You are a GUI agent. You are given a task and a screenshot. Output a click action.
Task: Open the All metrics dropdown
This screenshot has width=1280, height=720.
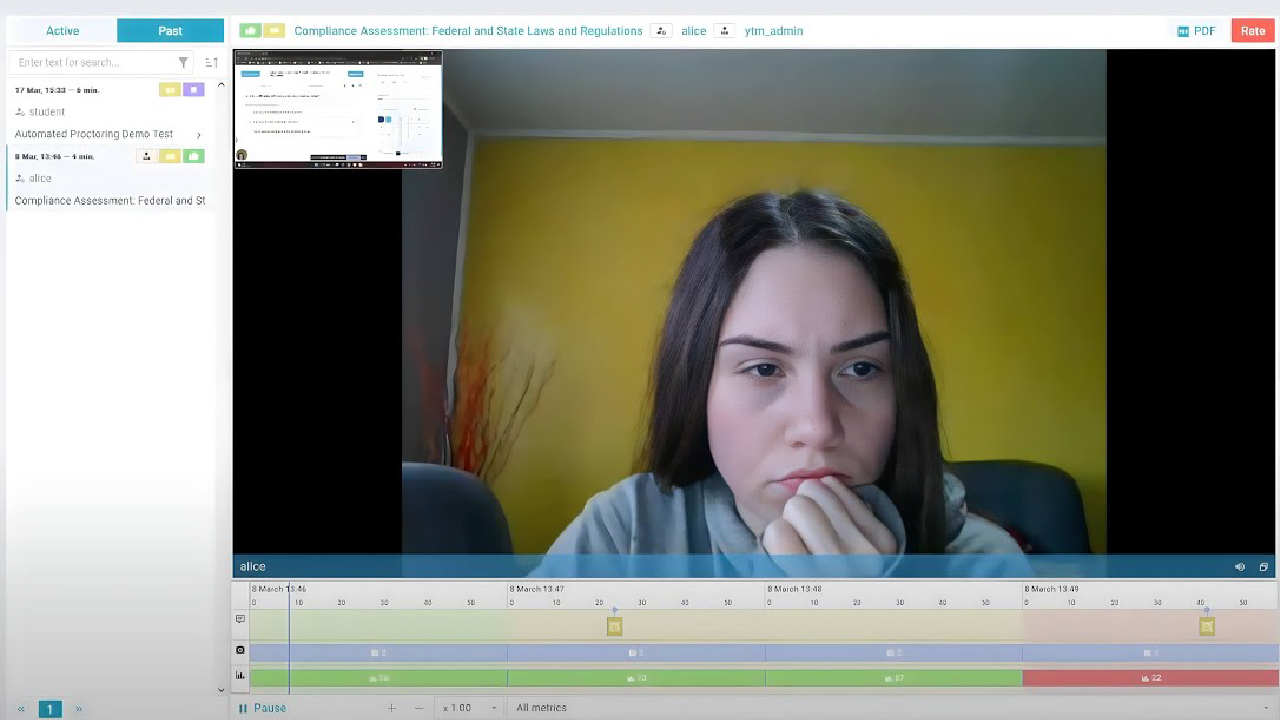[x=541, y=708]
